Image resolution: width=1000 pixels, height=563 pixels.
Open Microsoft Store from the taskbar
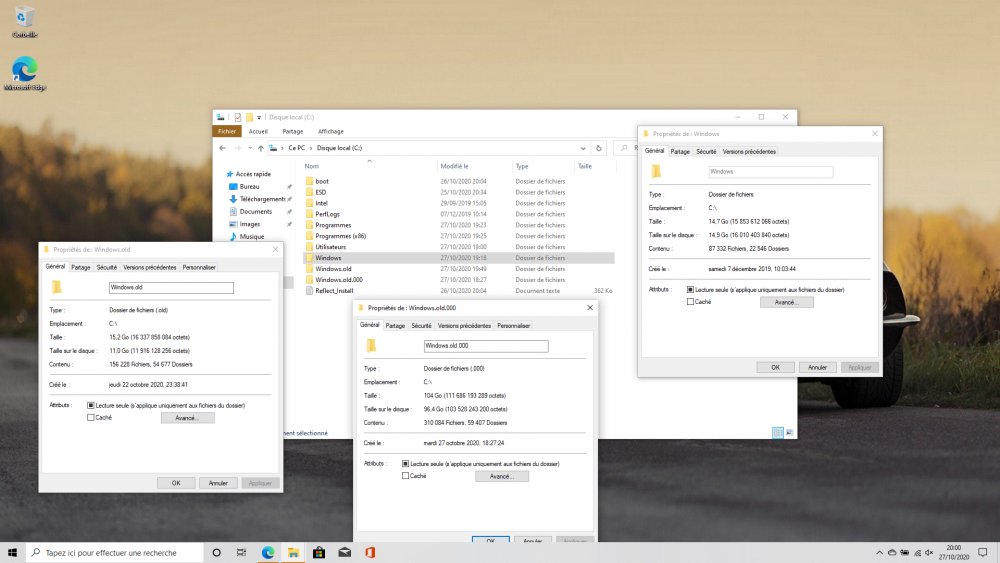[x=319, y=552]
